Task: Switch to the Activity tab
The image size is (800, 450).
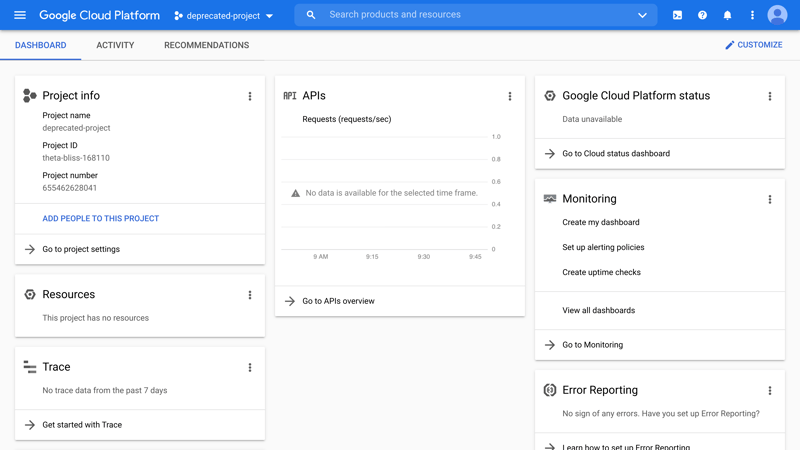Action: pos(115,45)
